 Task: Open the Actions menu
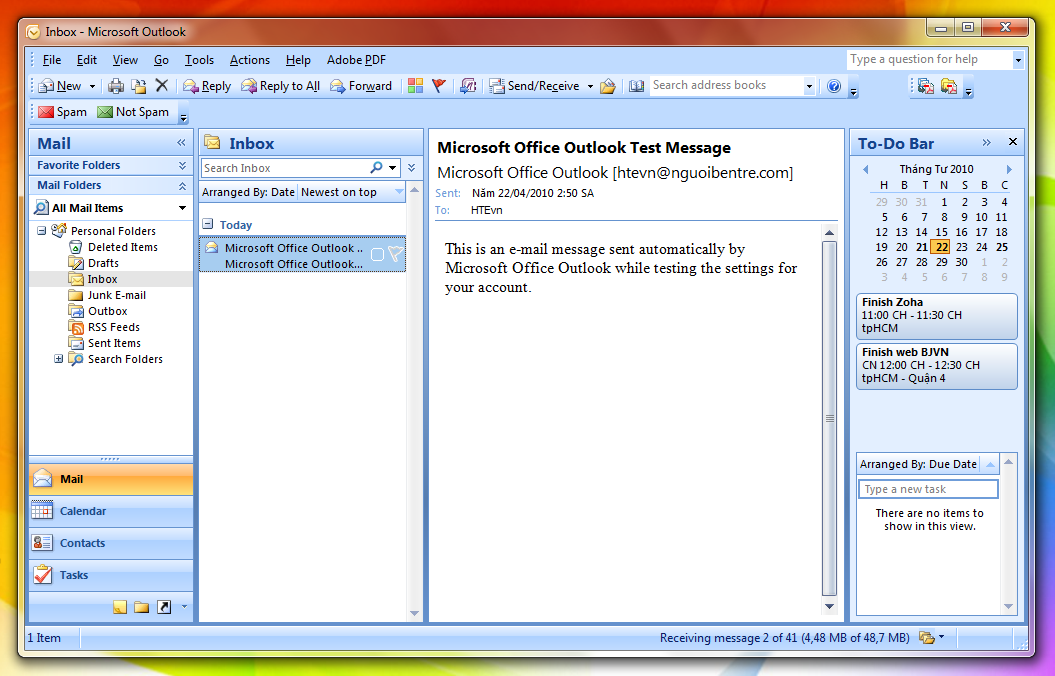(249, 60)
